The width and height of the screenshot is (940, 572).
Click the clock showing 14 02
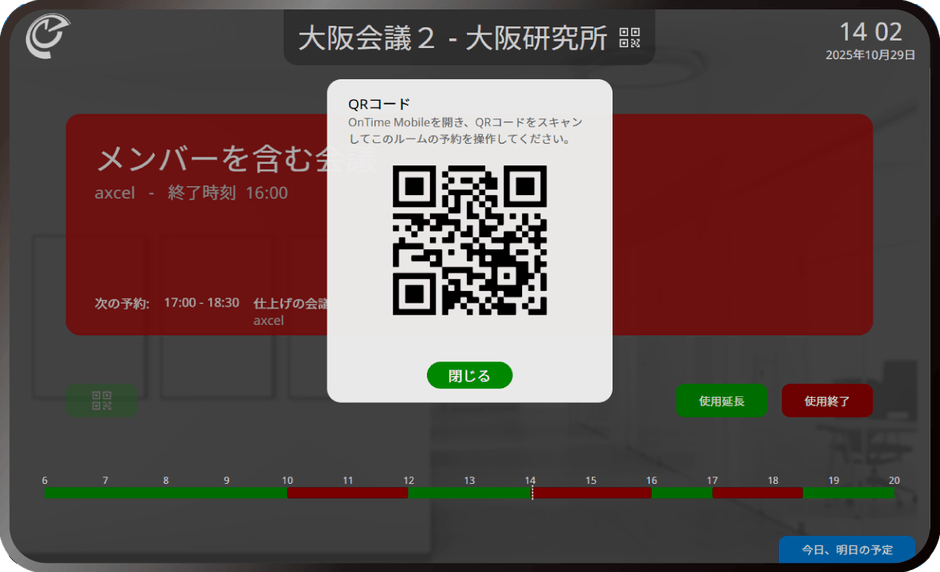coord(870,32)
